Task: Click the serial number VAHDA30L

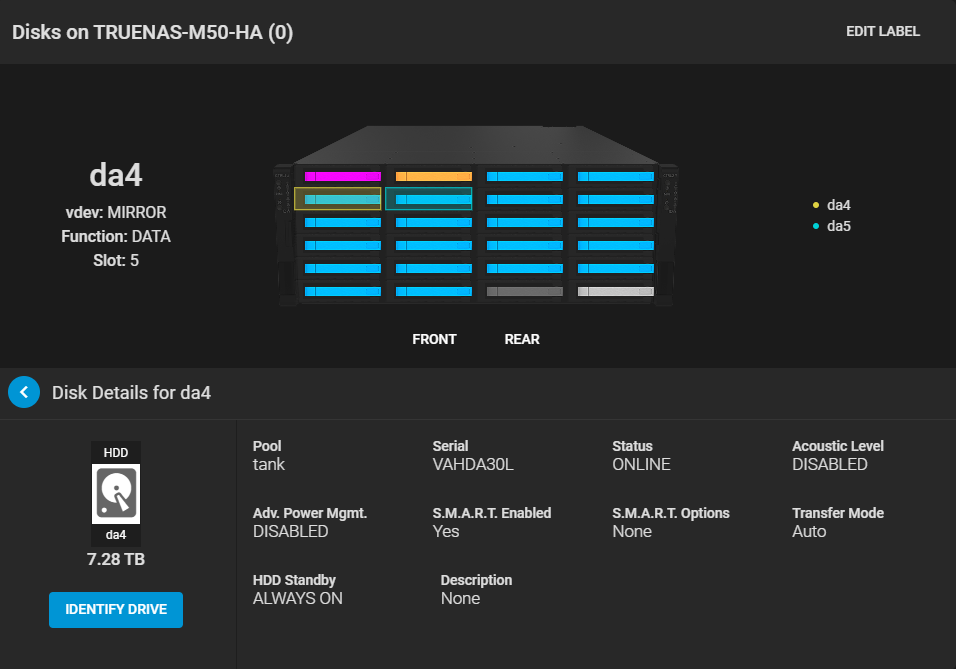Action: (x=473, y=464)
